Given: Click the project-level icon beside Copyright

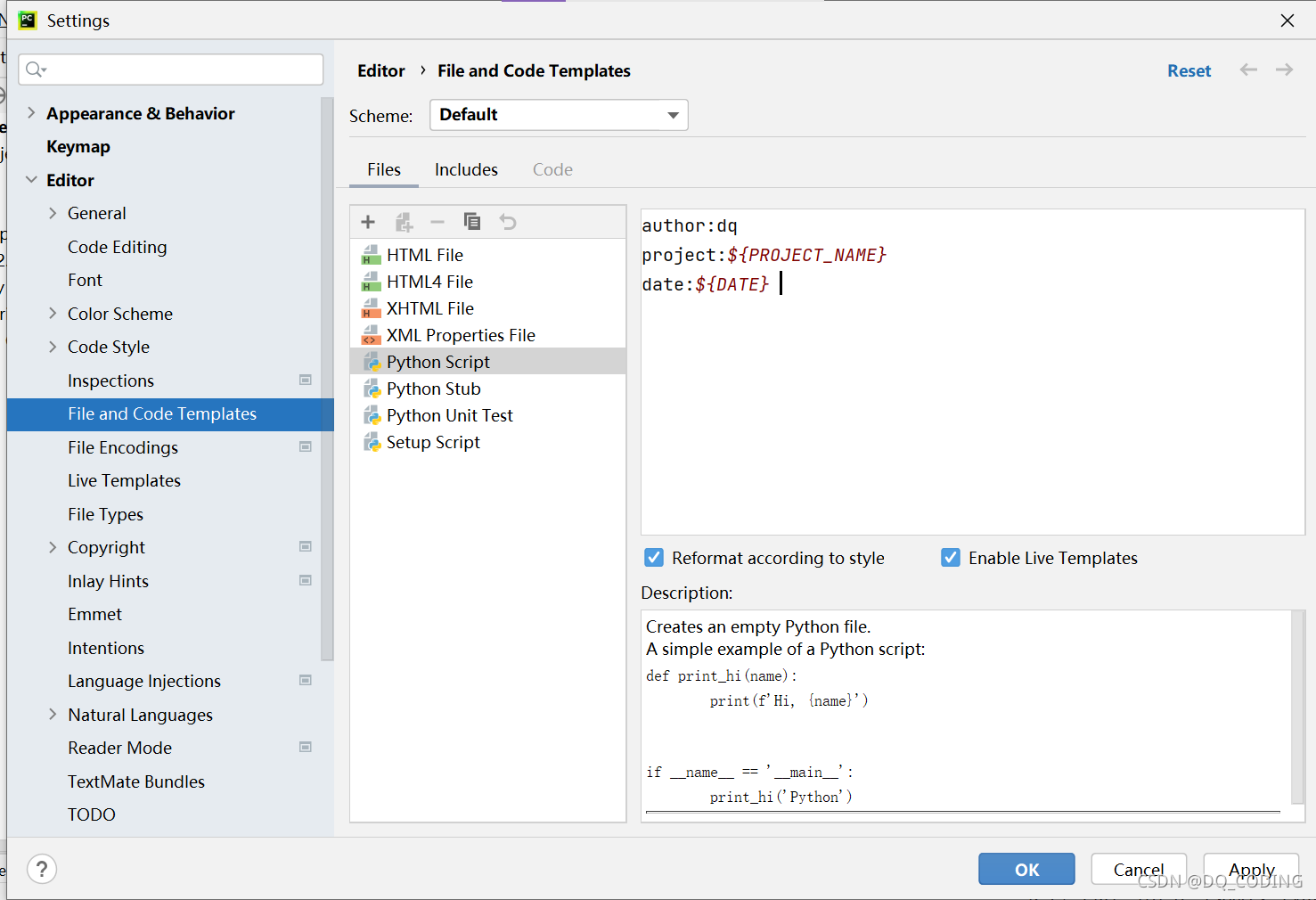Looking at the screenshot, I should pyautogui.click(x=306, y=546).
